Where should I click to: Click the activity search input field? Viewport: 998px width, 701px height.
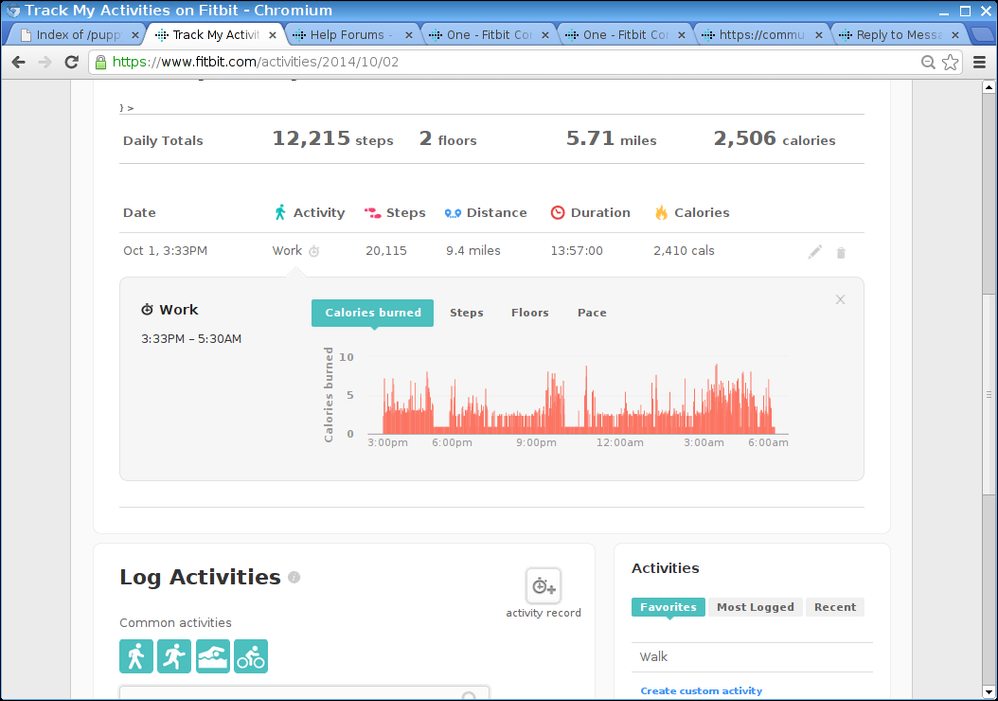304,694
